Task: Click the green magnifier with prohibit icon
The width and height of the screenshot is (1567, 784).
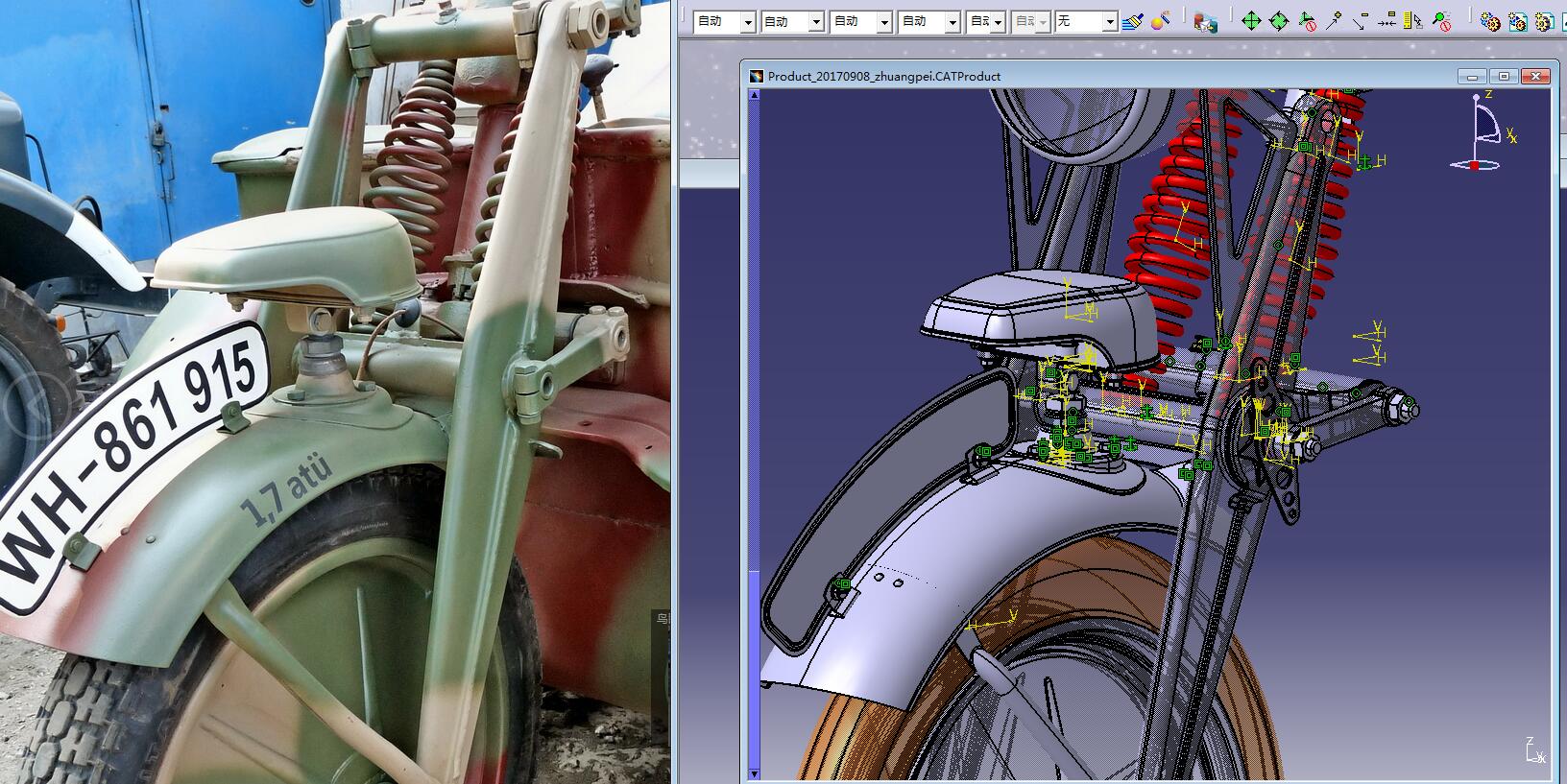Action: pyautogui.click(x=1441, y=21)
